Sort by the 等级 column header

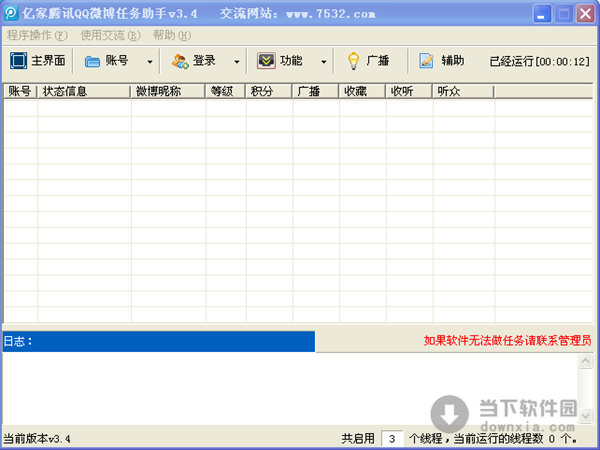click(226, 91)
